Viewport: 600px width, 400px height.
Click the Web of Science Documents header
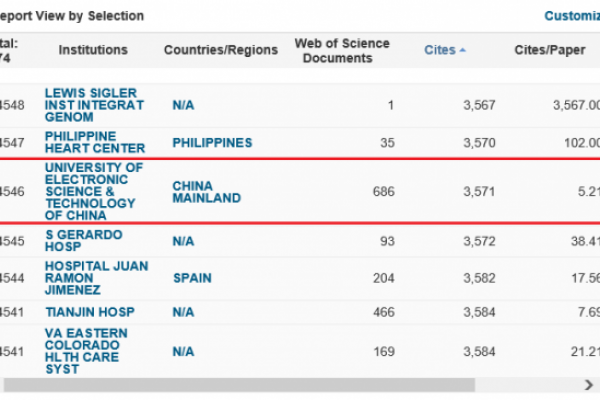pos(342,51)
